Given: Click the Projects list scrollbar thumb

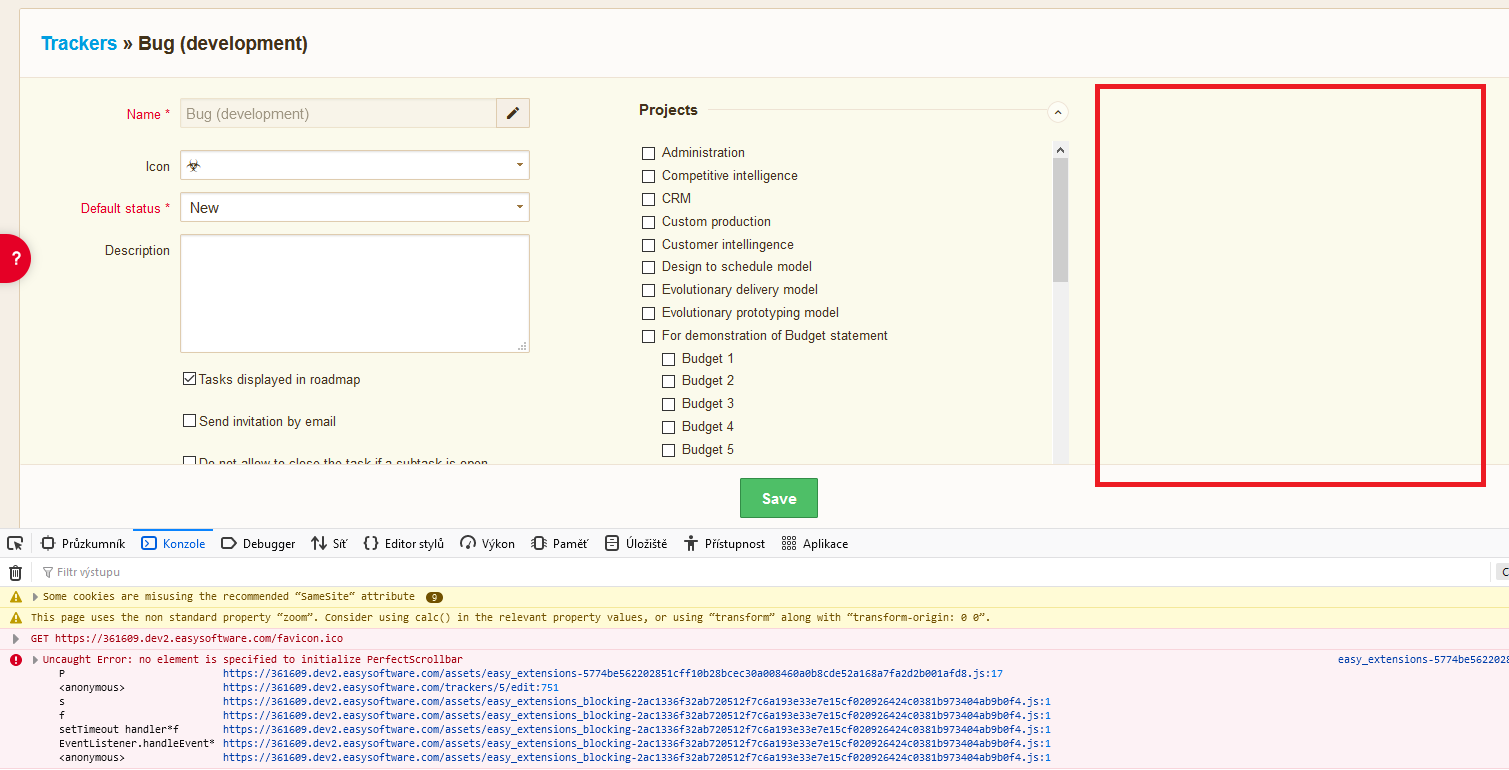Looking at the screenshot, I should coord(1060,220).
